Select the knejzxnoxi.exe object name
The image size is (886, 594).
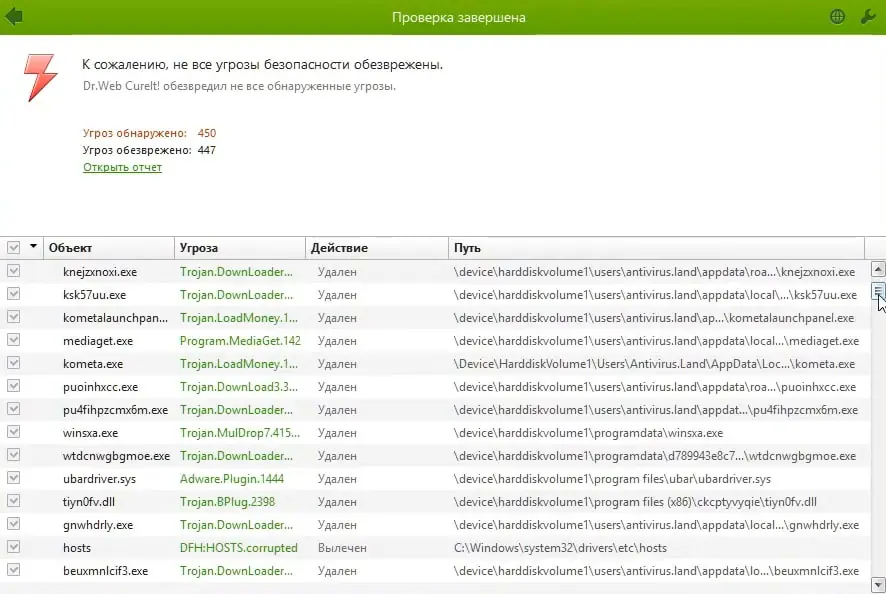tap(100, 272)
